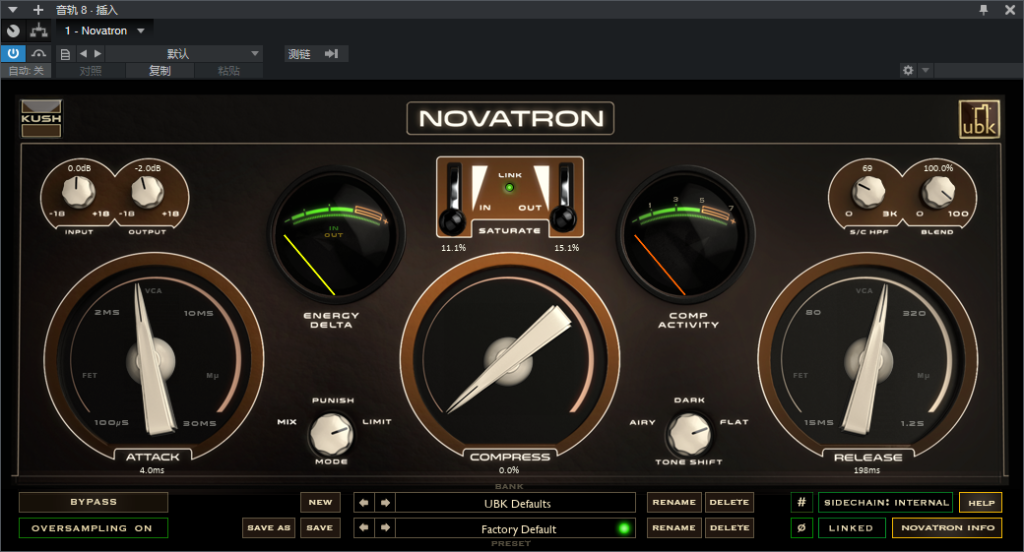
Task: Click the preset DELETE button
Action: pyautogui.click(x=729, y=528)
